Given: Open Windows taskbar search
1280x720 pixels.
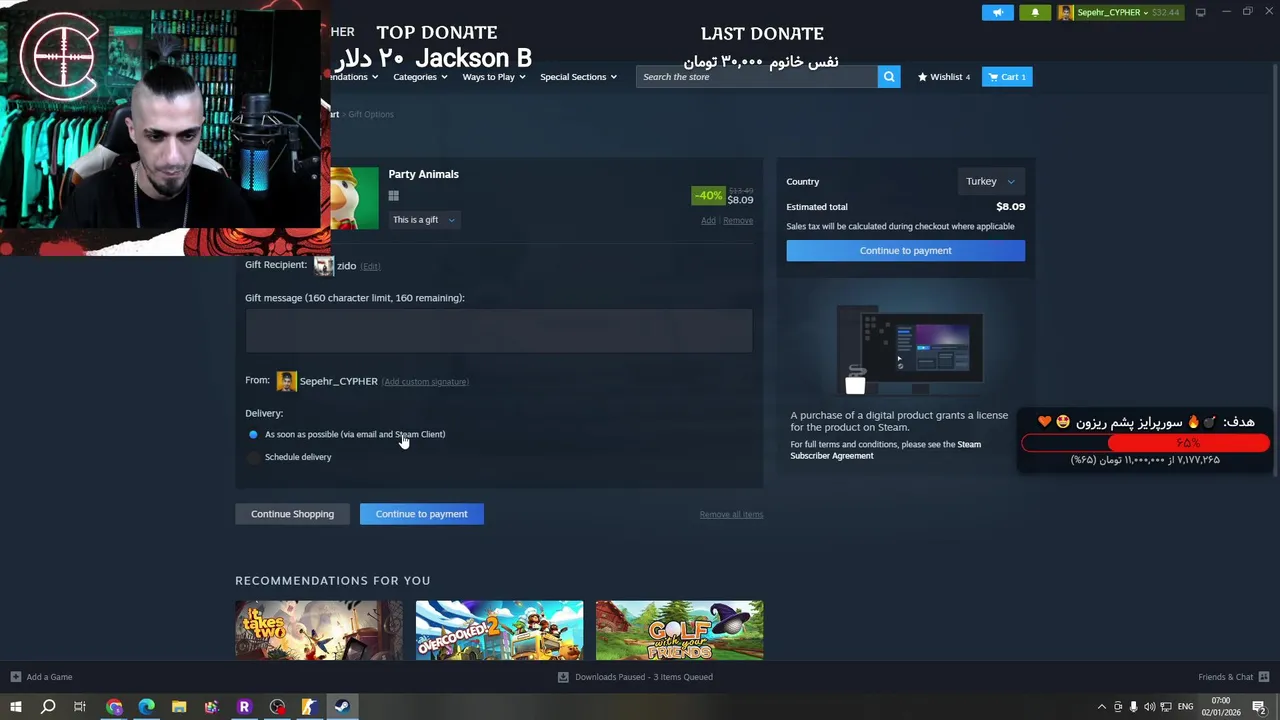Looking at the screenshot, I should pyautogui.click(x=47, y=707).
